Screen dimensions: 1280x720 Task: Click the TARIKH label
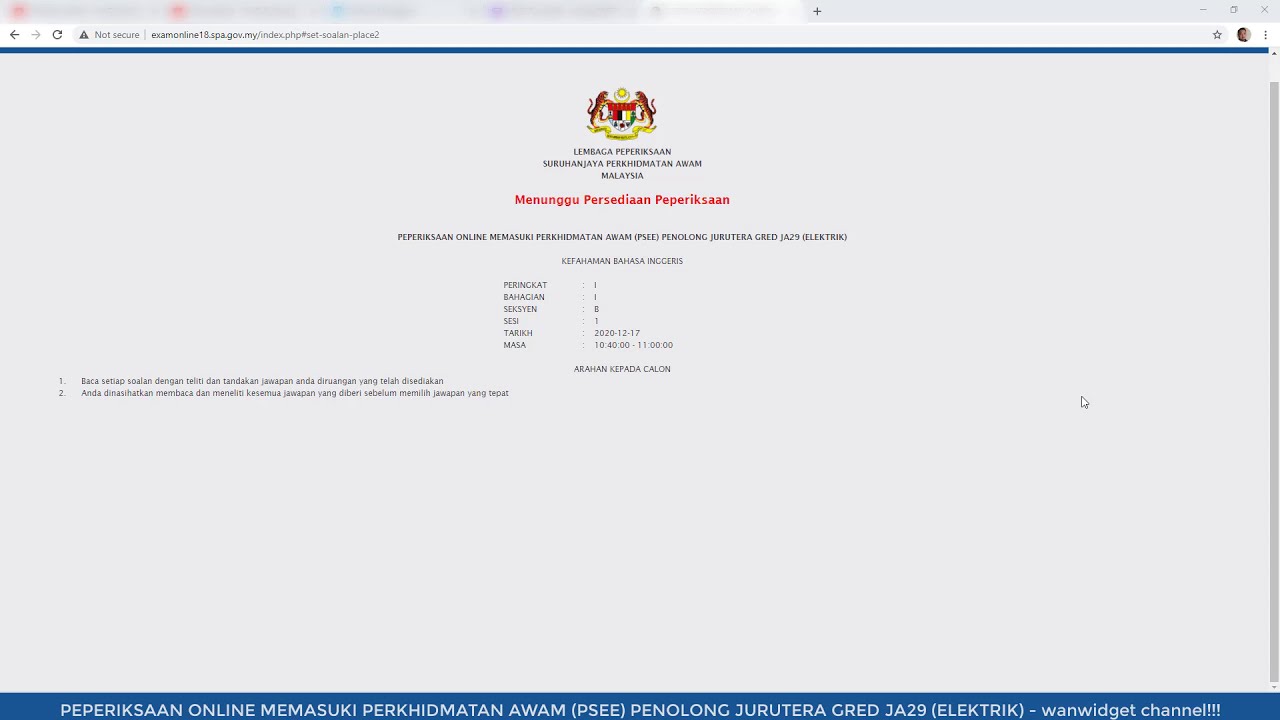[518, 333]
